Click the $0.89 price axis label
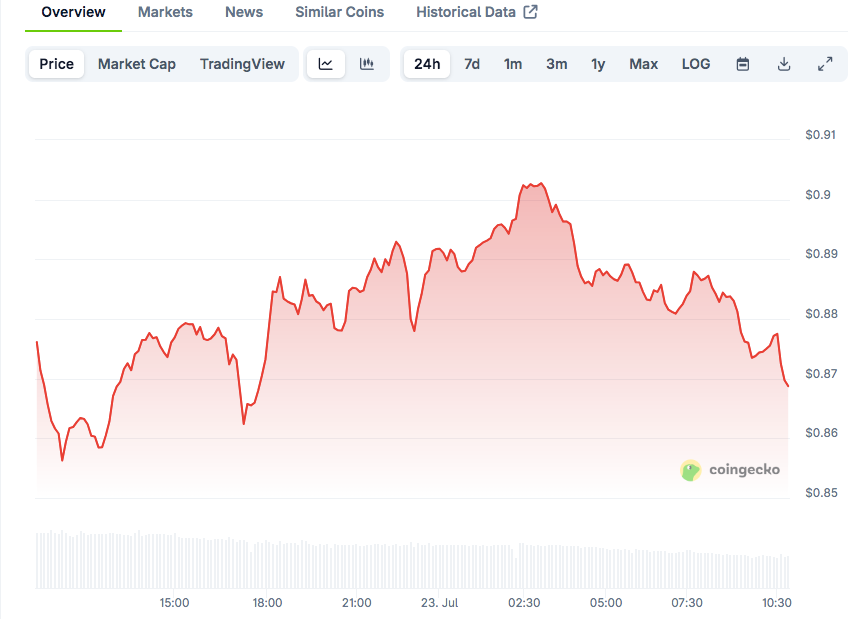 tap(821, 254)
